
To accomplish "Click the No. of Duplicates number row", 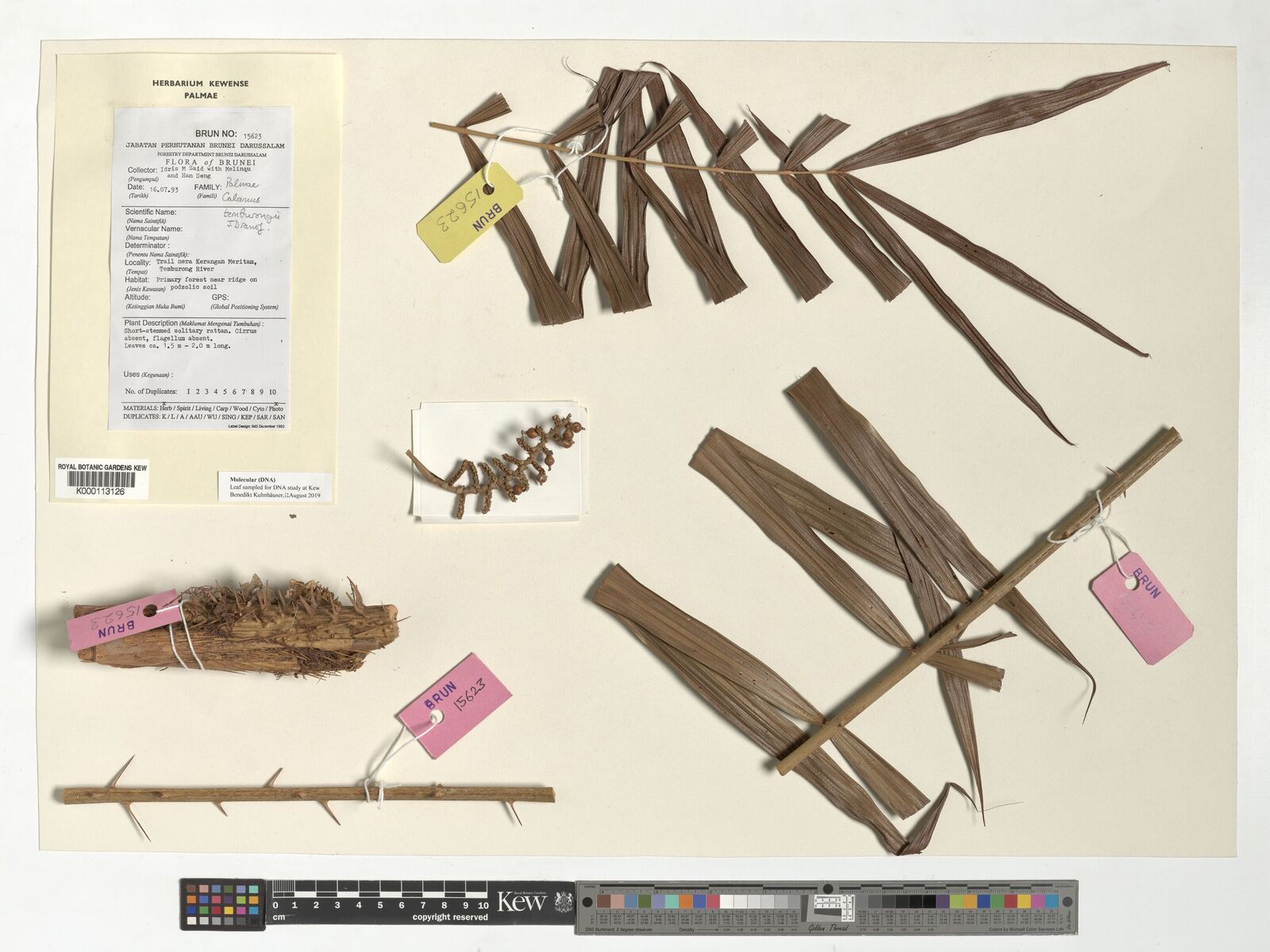I will pos(200,392).
